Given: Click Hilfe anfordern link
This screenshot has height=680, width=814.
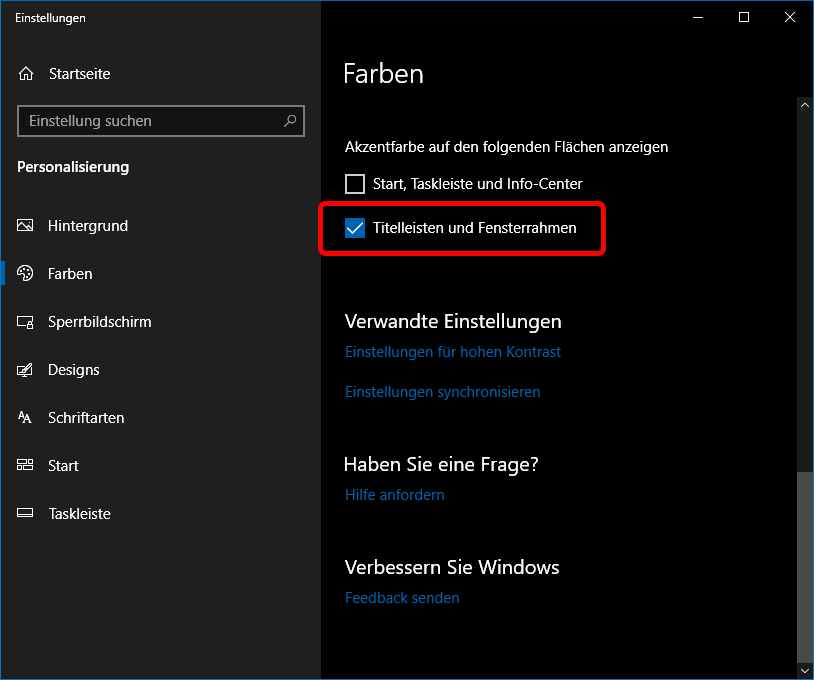Looking at the screenshot, I should [x=394, y=495].
